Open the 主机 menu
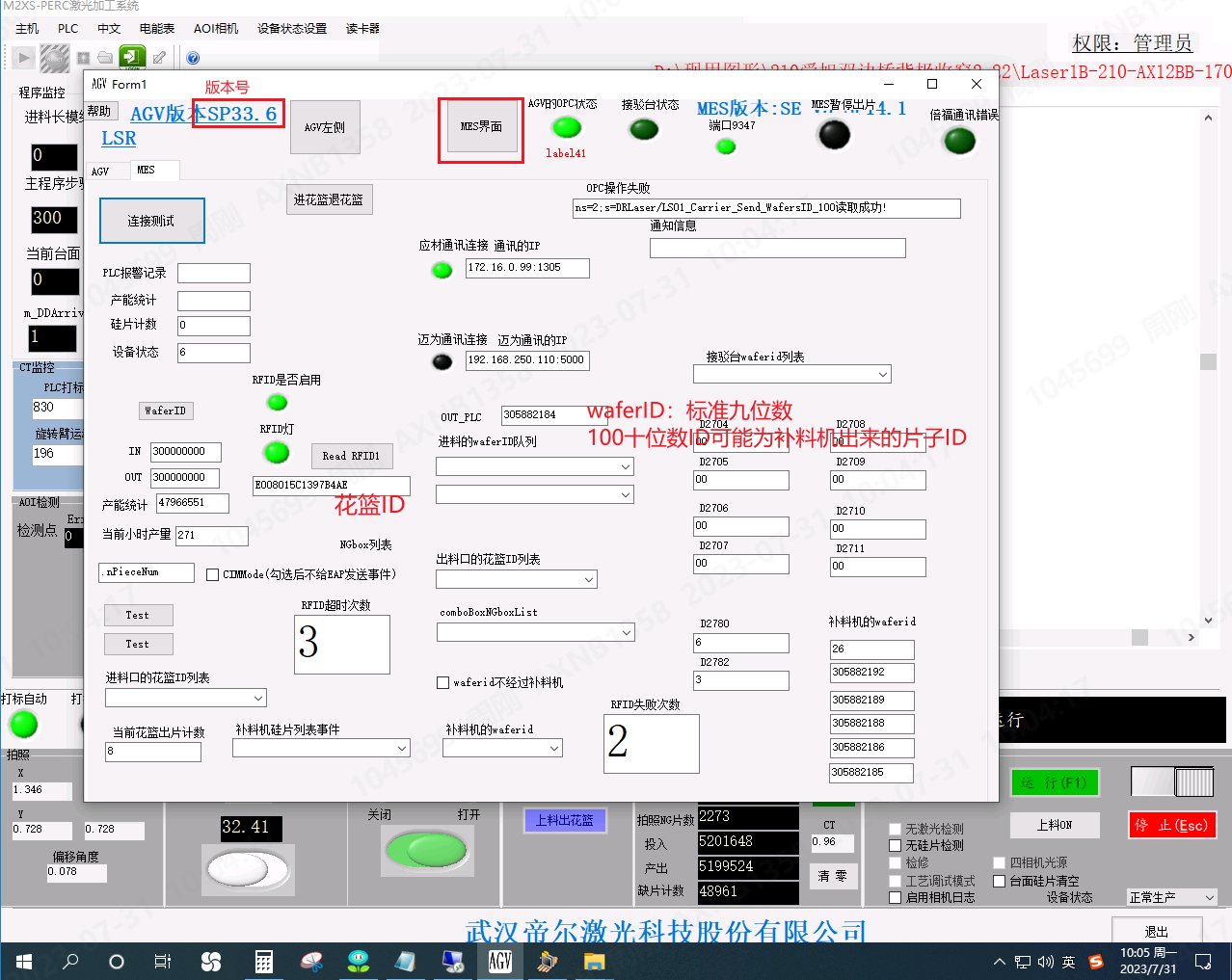 point(27,29)
